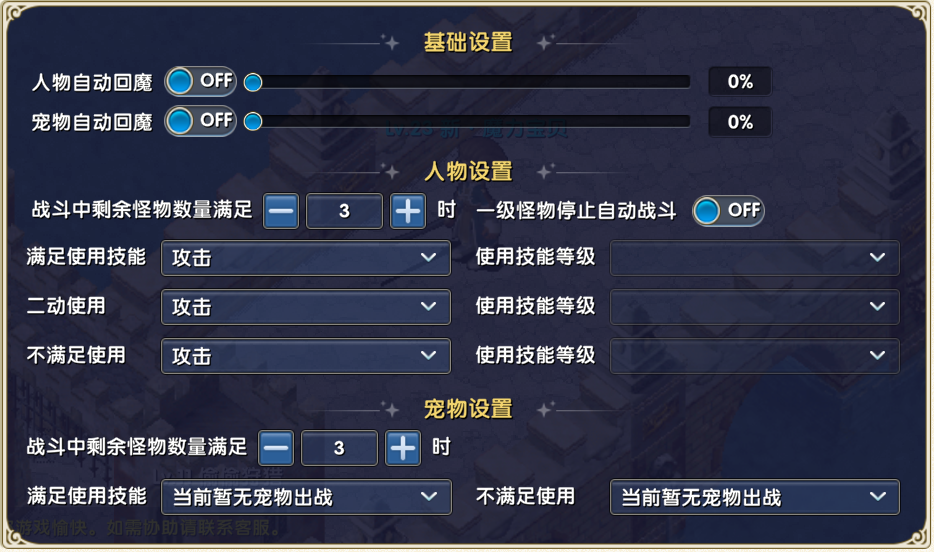The height and width of the screenshot is (552, 934).
Task: Open pet 不满足使用 dropdown
Action: point(754,497)
